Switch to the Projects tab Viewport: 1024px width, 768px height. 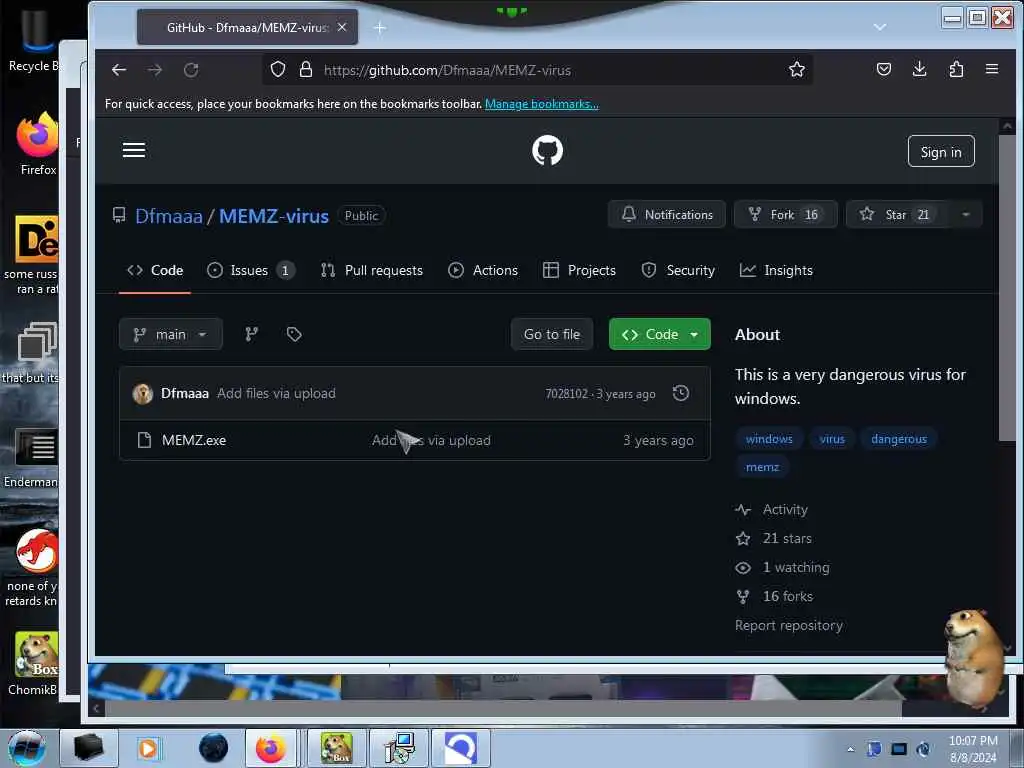click(579, 270)
